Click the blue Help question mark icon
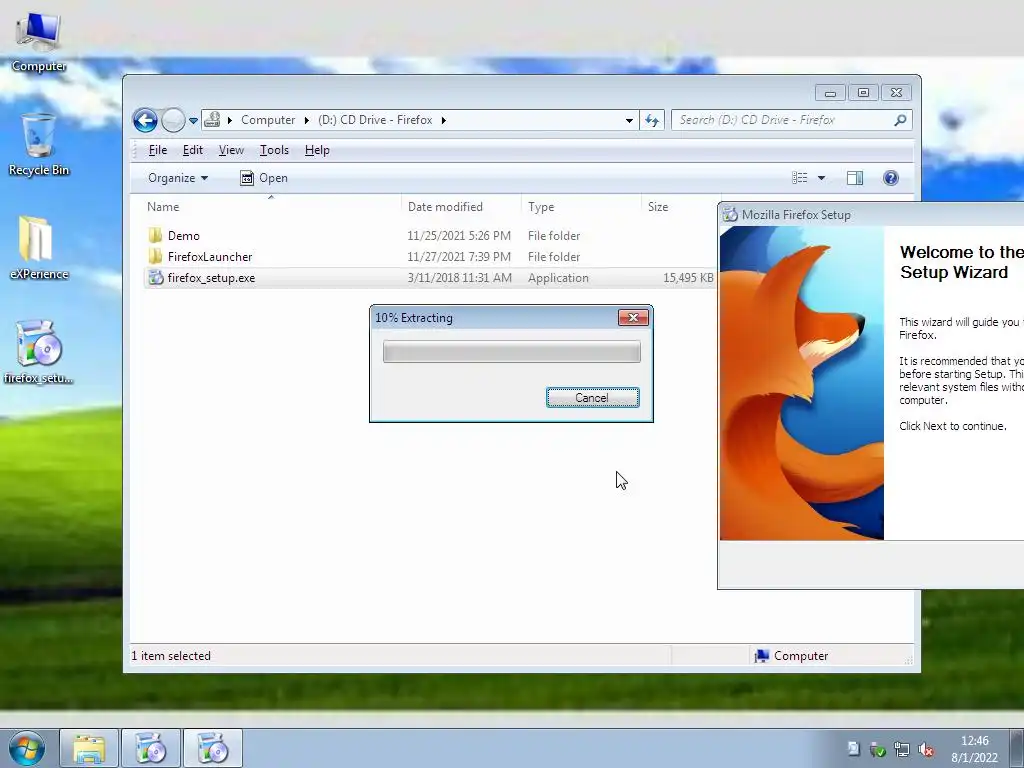 pos(891,178)
